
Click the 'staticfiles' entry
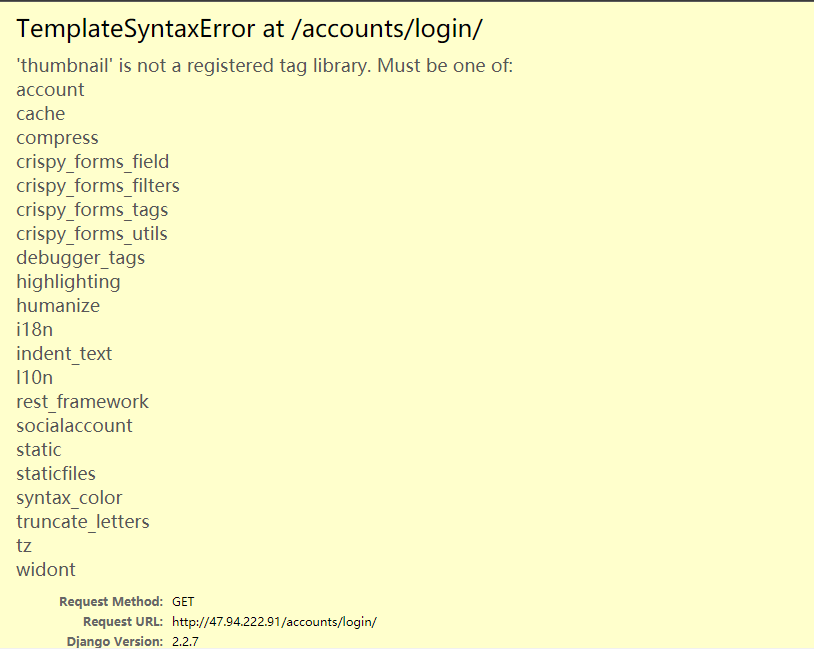pyautogui.click(x=56, y=474)
